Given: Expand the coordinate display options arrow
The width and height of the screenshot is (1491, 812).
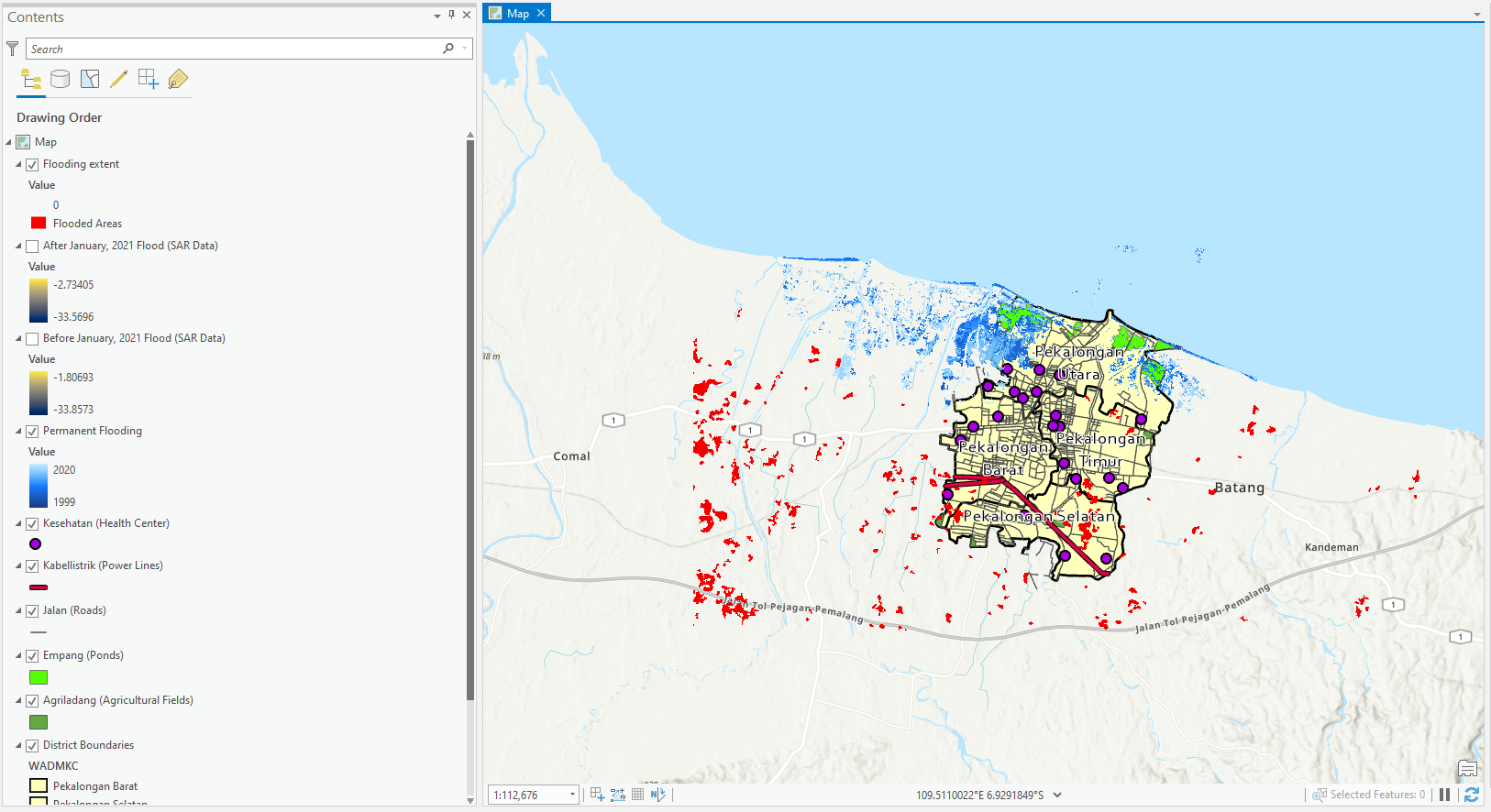Looking at the screenshot, I should [x=1057, y=795].
